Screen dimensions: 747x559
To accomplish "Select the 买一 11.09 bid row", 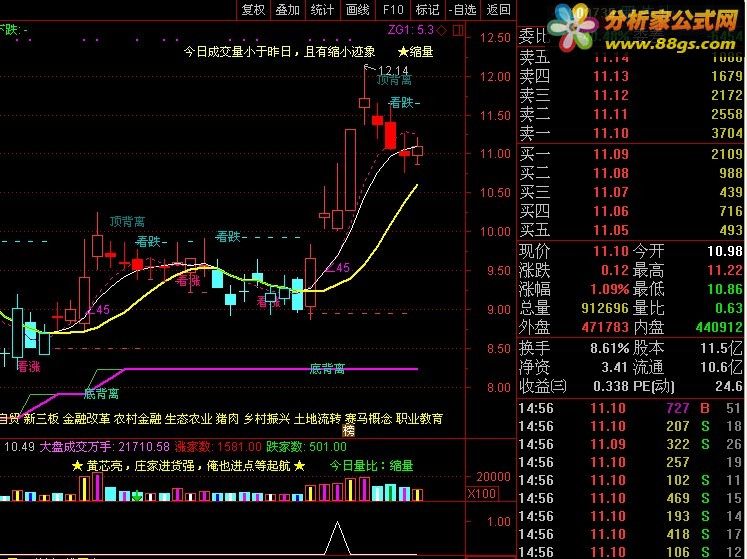I will tap(631, 154).
